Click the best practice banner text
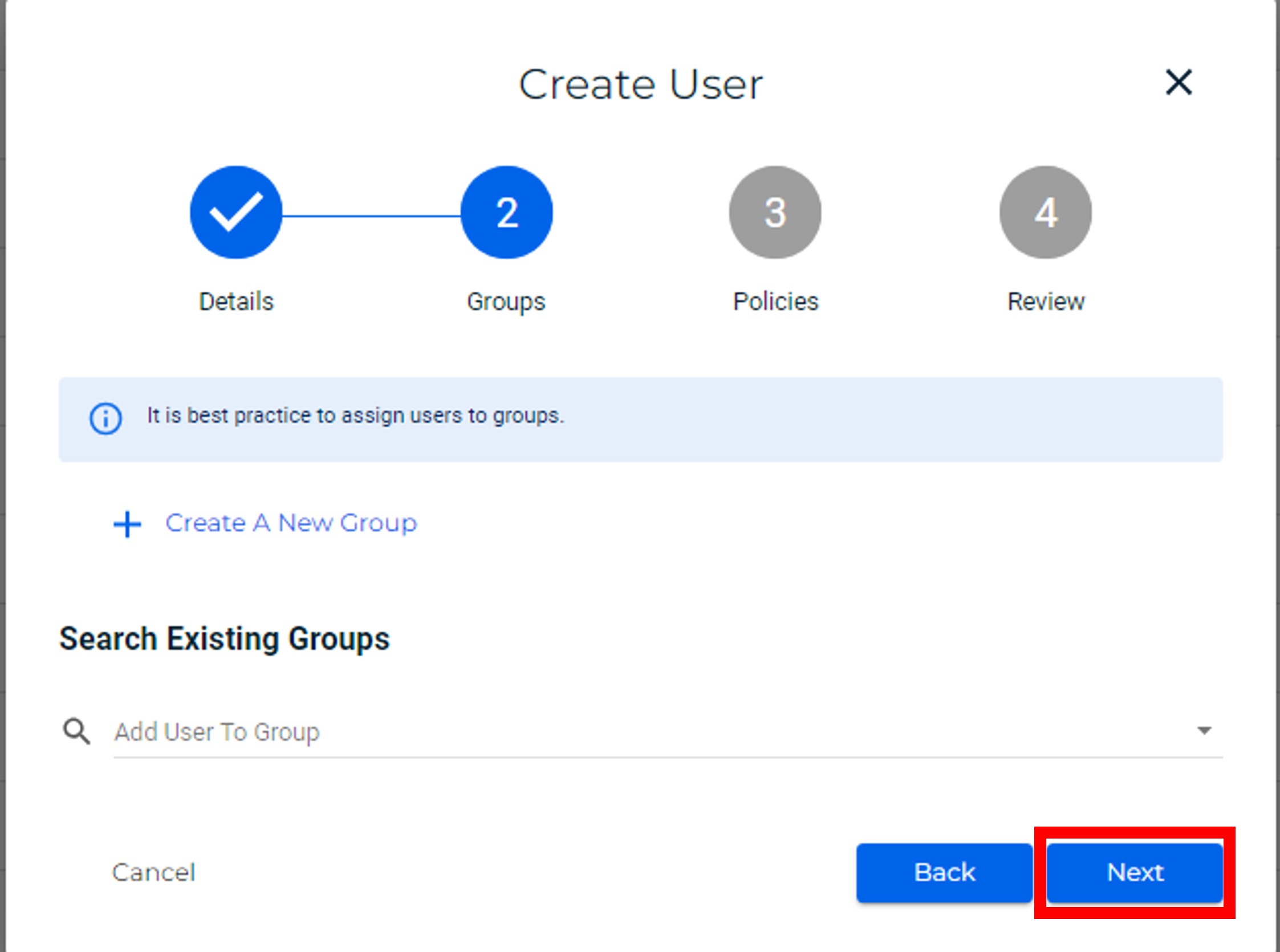 (x=355, y=416)
